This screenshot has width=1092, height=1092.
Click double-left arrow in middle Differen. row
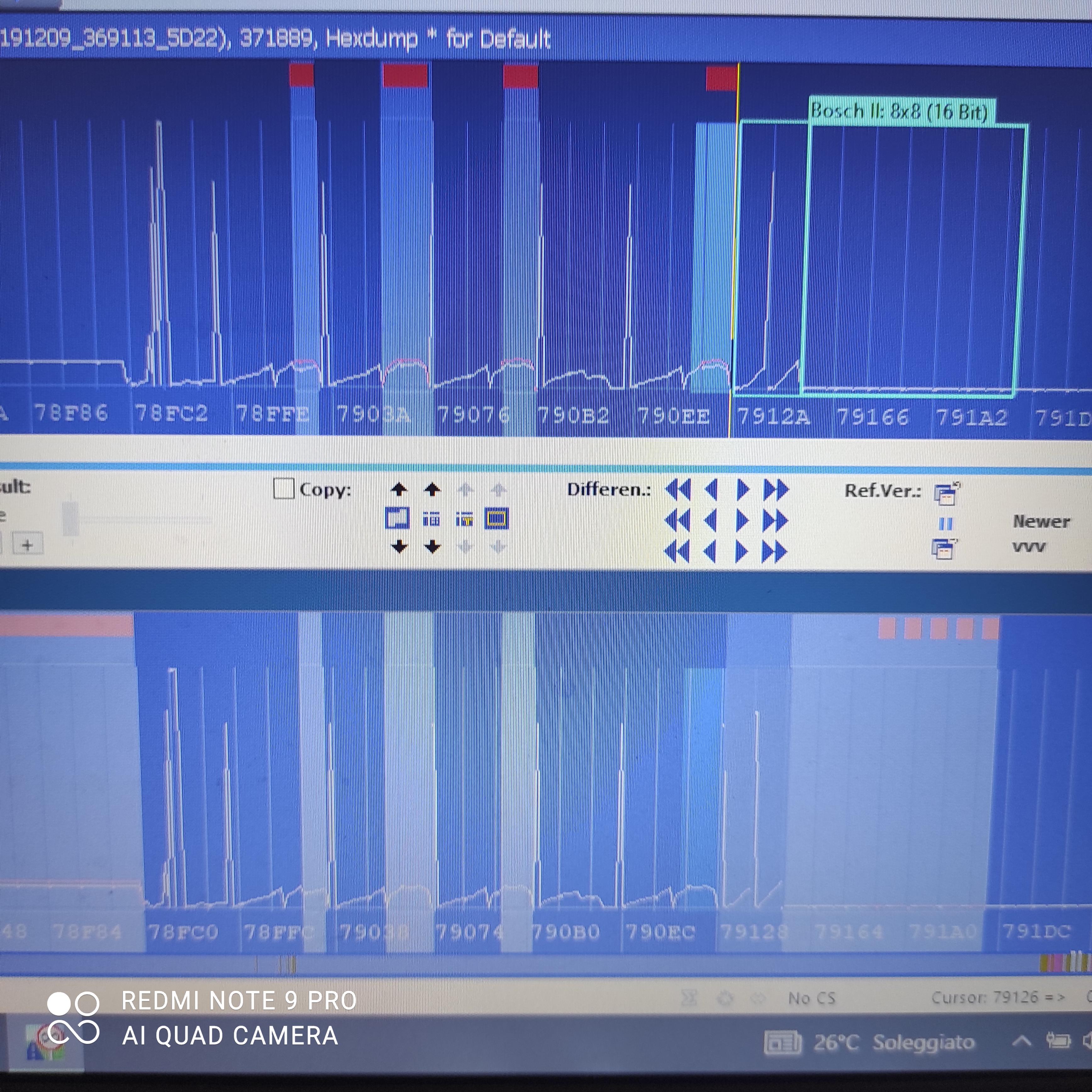point(678,521)
